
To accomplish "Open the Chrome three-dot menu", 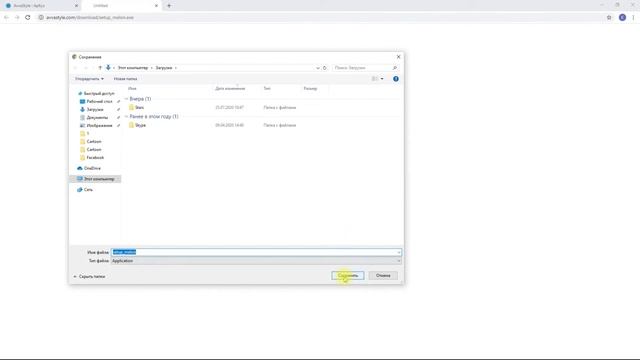I will click(x=633, y=18).
